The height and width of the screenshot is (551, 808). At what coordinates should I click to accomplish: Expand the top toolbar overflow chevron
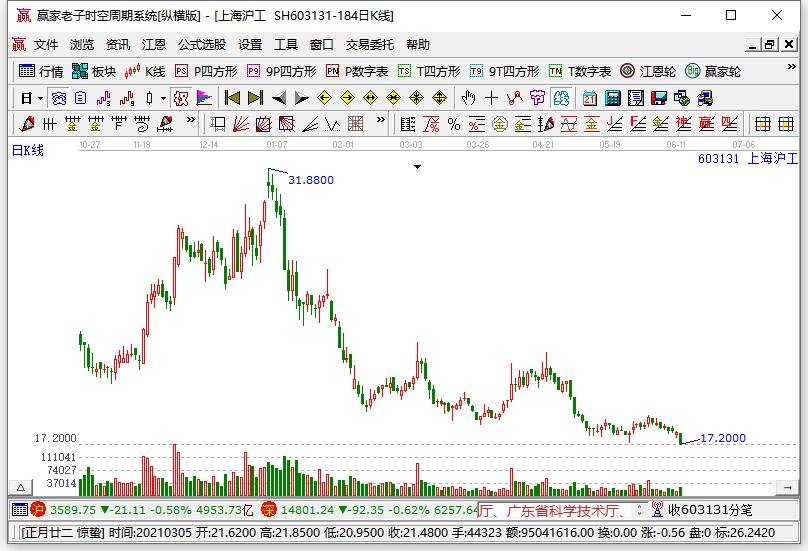pyautogui.click(x=792, y=67)
